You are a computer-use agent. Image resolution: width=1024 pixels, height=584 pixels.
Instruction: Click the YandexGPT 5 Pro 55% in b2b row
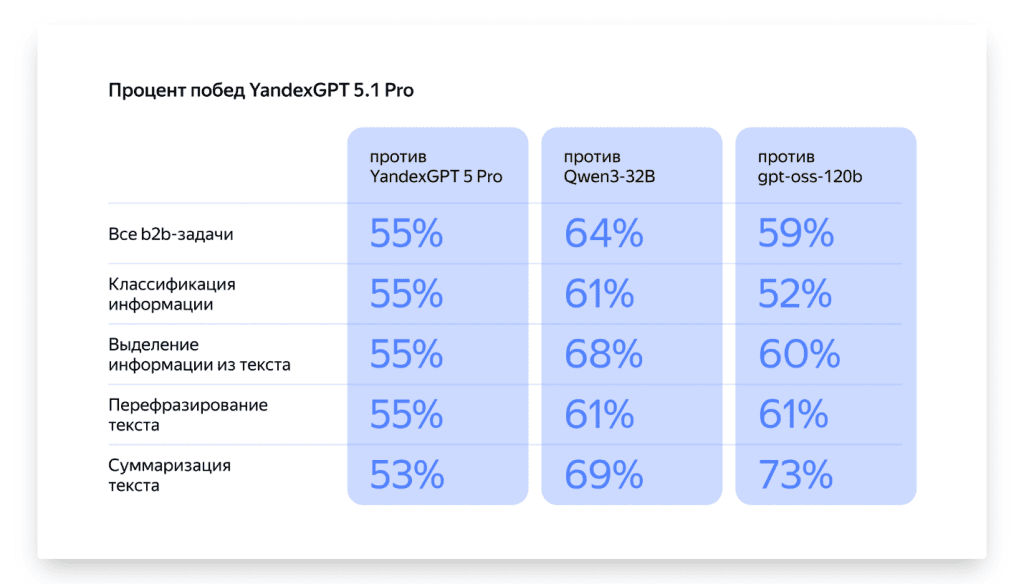[x=406, y=234]
